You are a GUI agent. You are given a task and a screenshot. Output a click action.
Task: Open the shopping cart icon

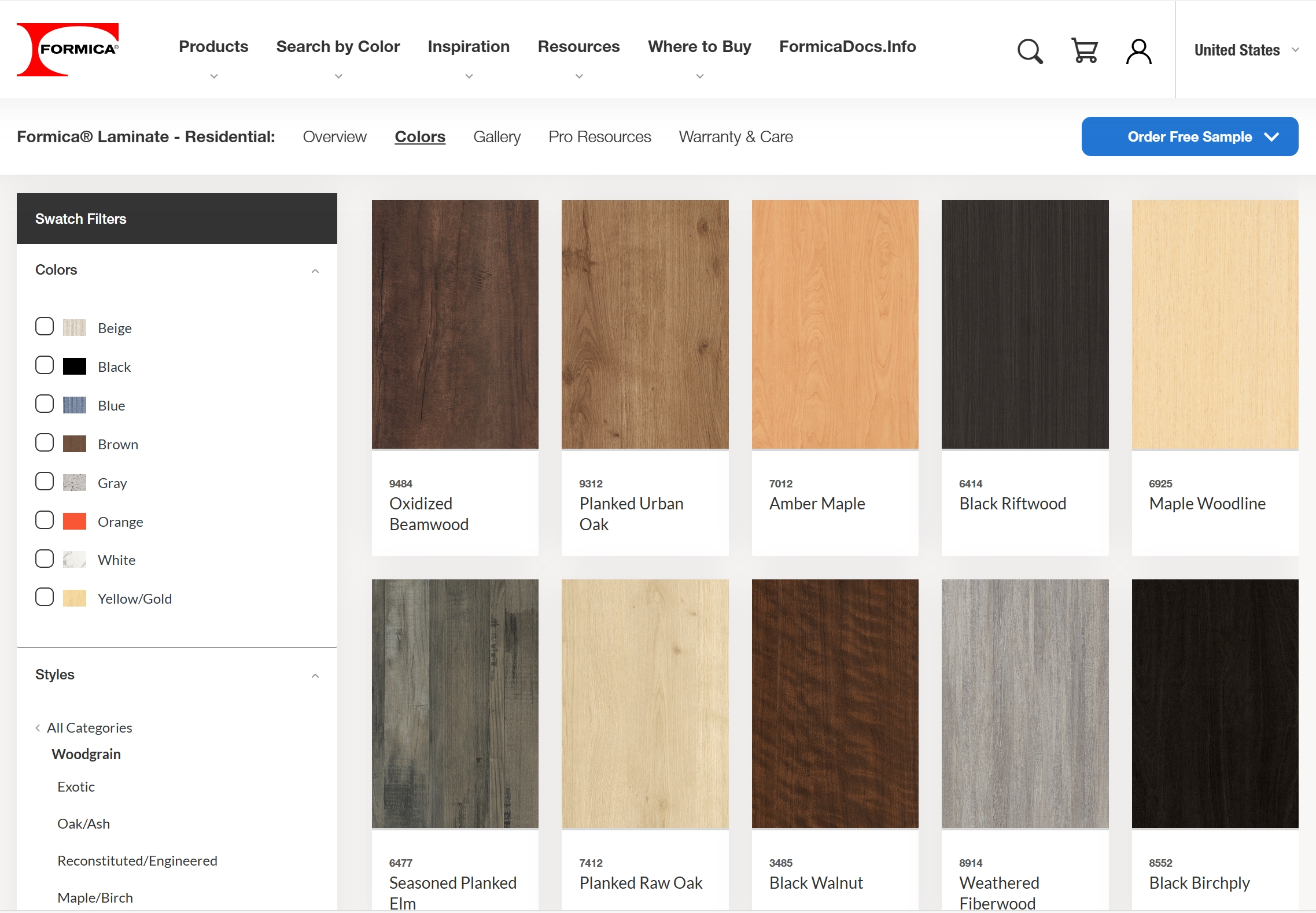1085,51
